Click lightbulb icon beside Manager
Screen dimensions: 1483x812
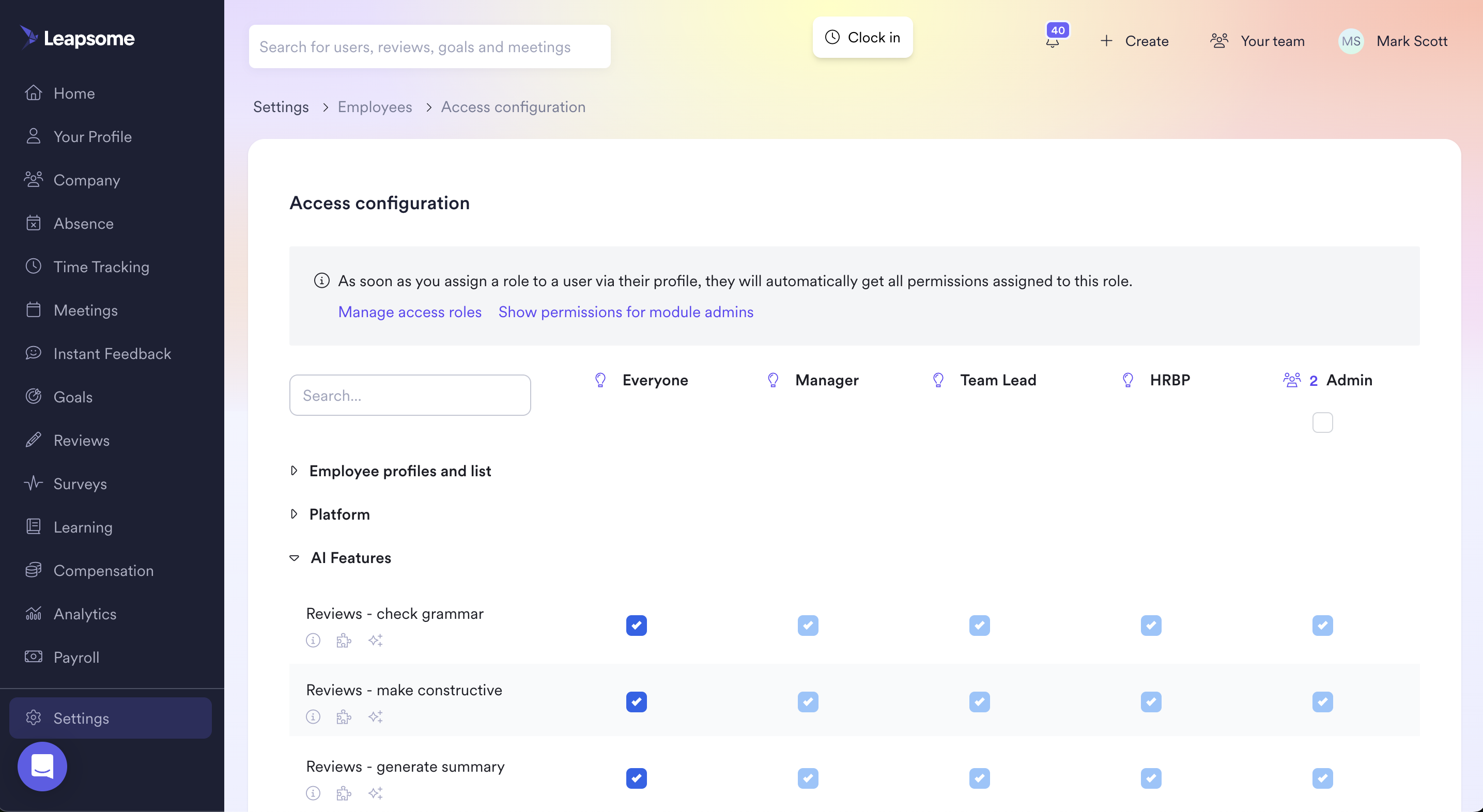773,380
